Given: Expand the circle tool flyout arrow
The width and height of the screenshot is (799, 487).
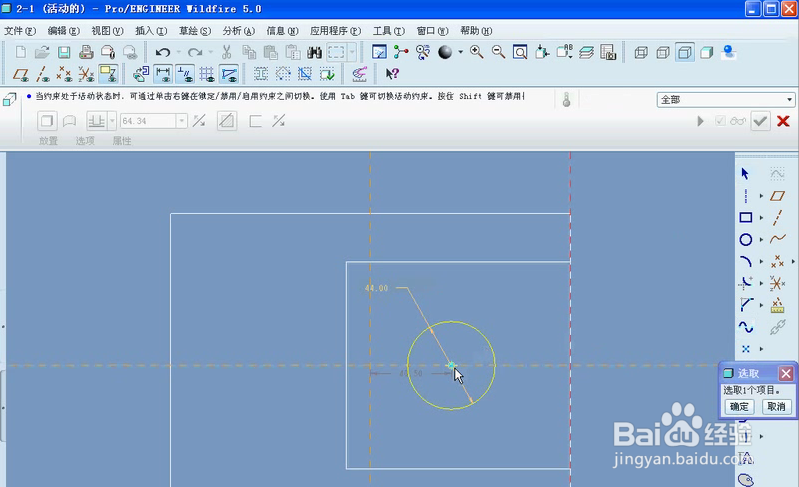Looking at the screenshot, I should [x=761, y=239].
